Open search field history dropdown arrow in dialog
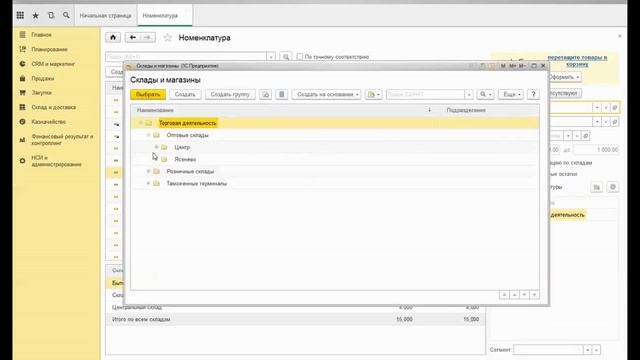This screenshot has width=640, height=360. [469, 94]
